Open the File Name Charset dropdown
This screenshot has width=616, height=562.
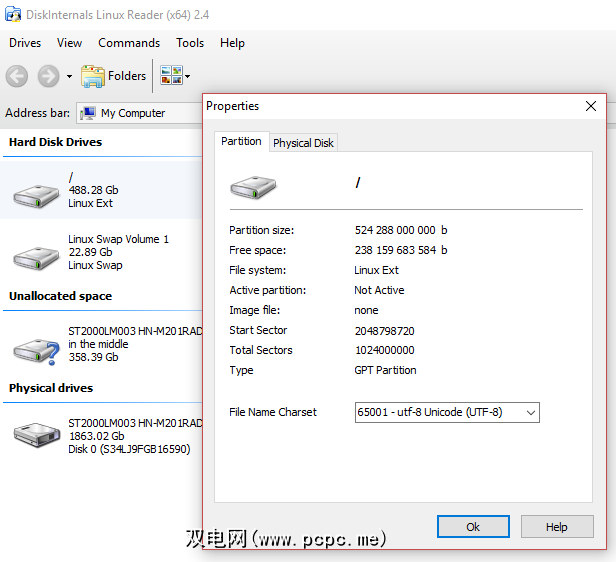pos(447,412)
